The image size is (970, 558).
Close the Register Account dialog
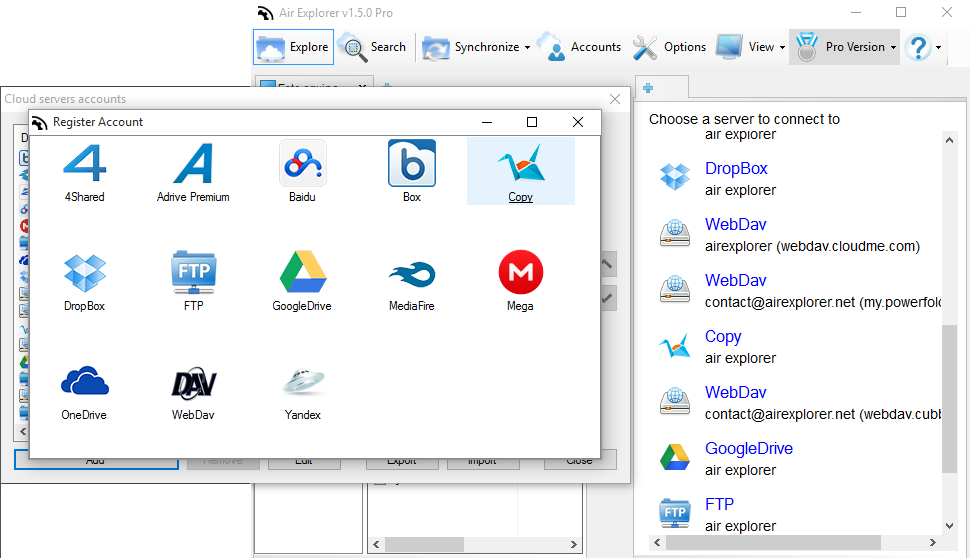coord(578,122)
